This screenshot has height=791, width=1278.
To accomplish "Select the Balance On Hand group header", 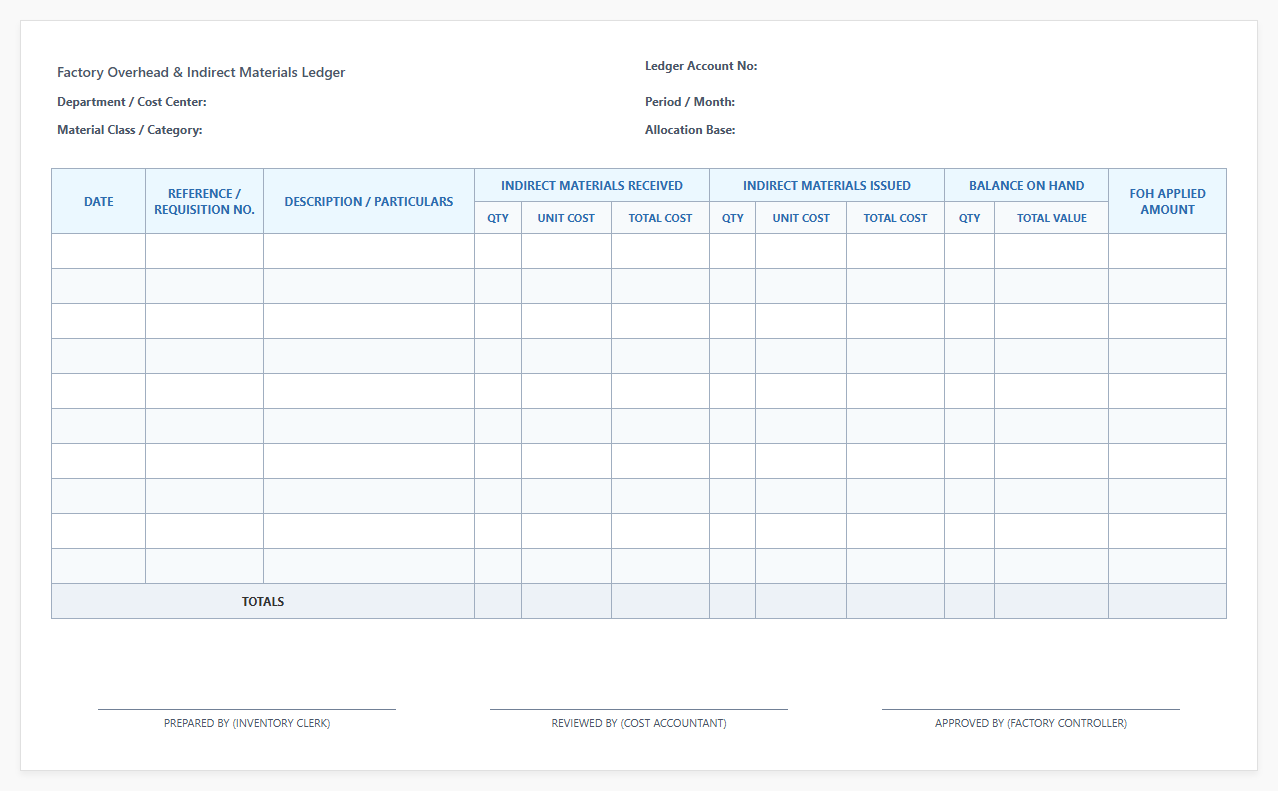I will click(x=1027, y=185).
